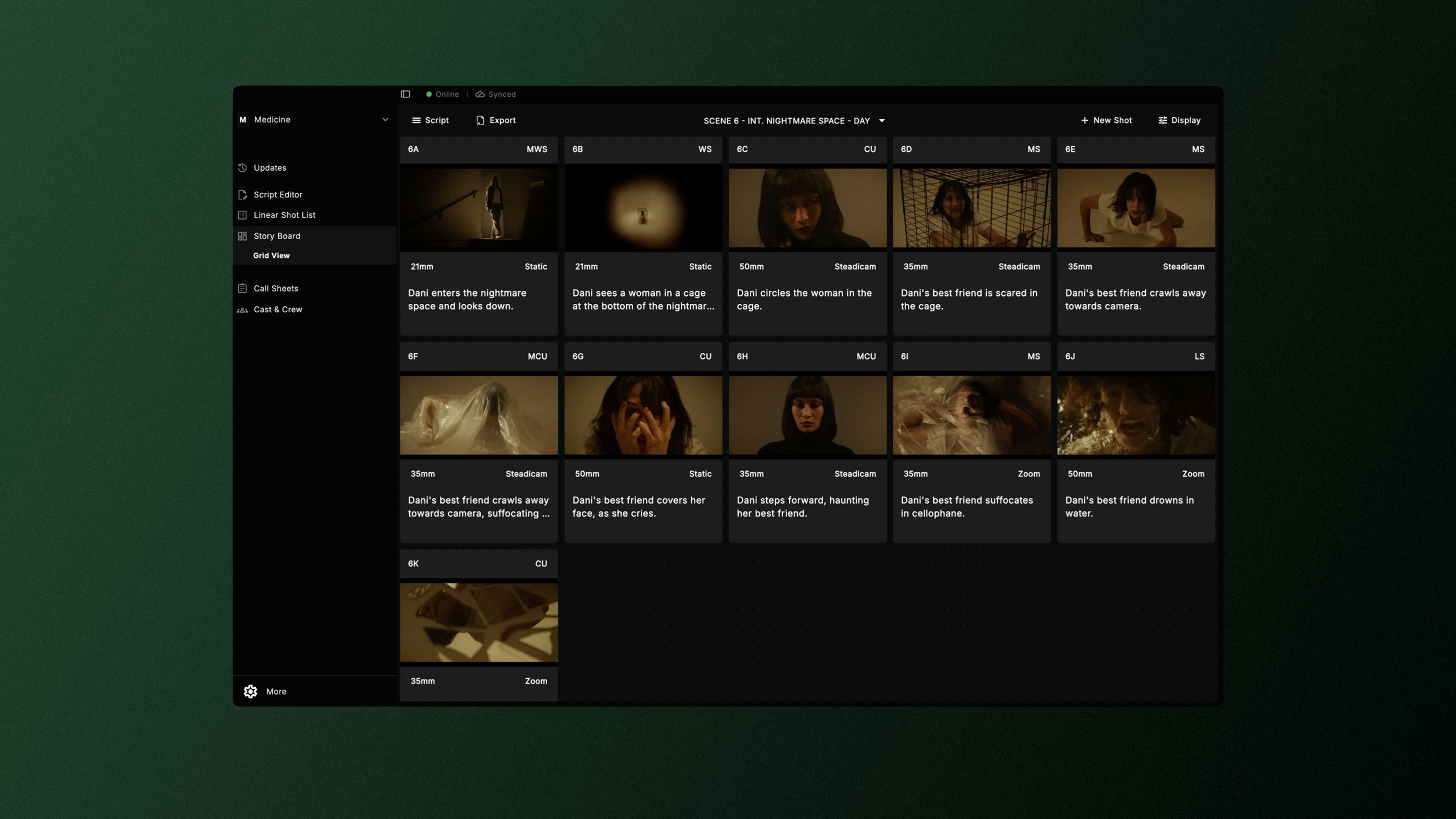
Task: Click the Updates clock icon
Action: pyautogui.click(x=243, y=168)
